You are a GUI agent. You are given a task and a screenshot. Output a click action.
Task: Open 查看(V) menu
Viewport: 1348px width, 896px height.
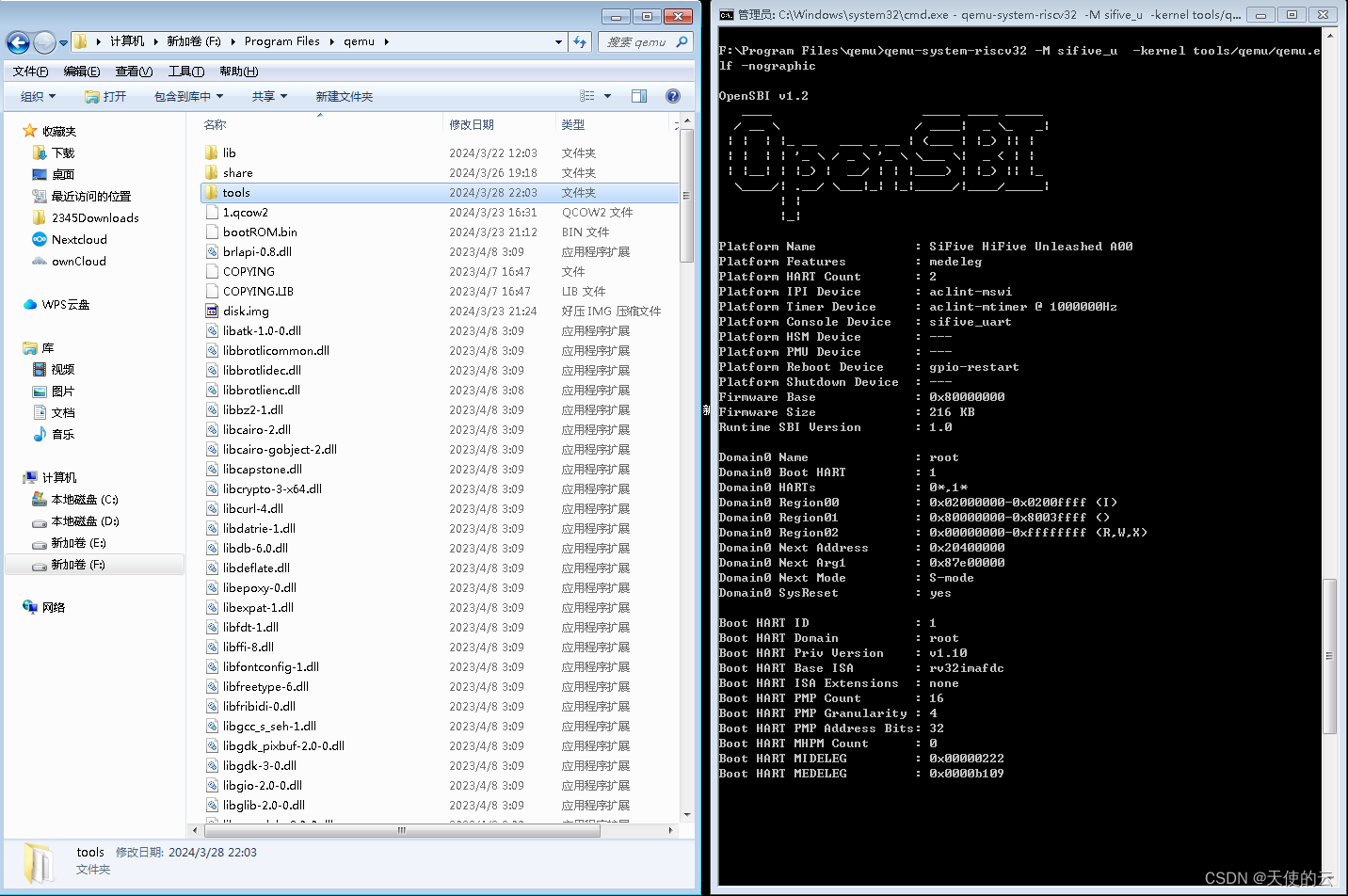134,72
